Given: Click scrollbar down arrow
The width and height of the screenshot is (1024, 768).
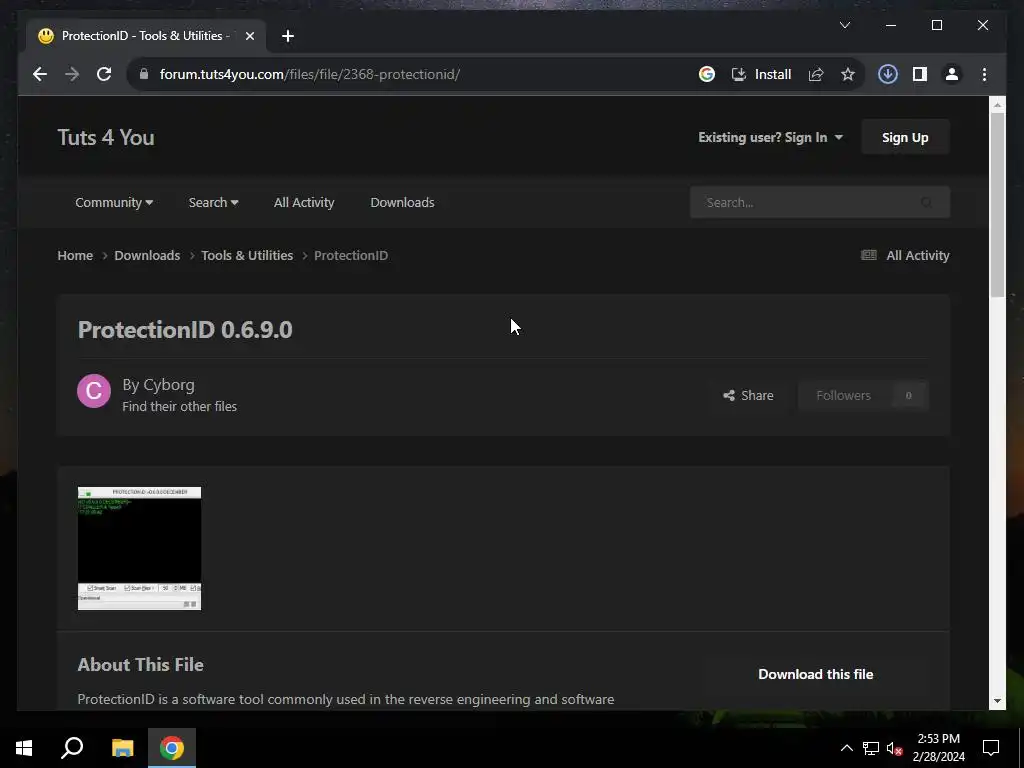Looking at the screenshot, I should pos(997,701).
